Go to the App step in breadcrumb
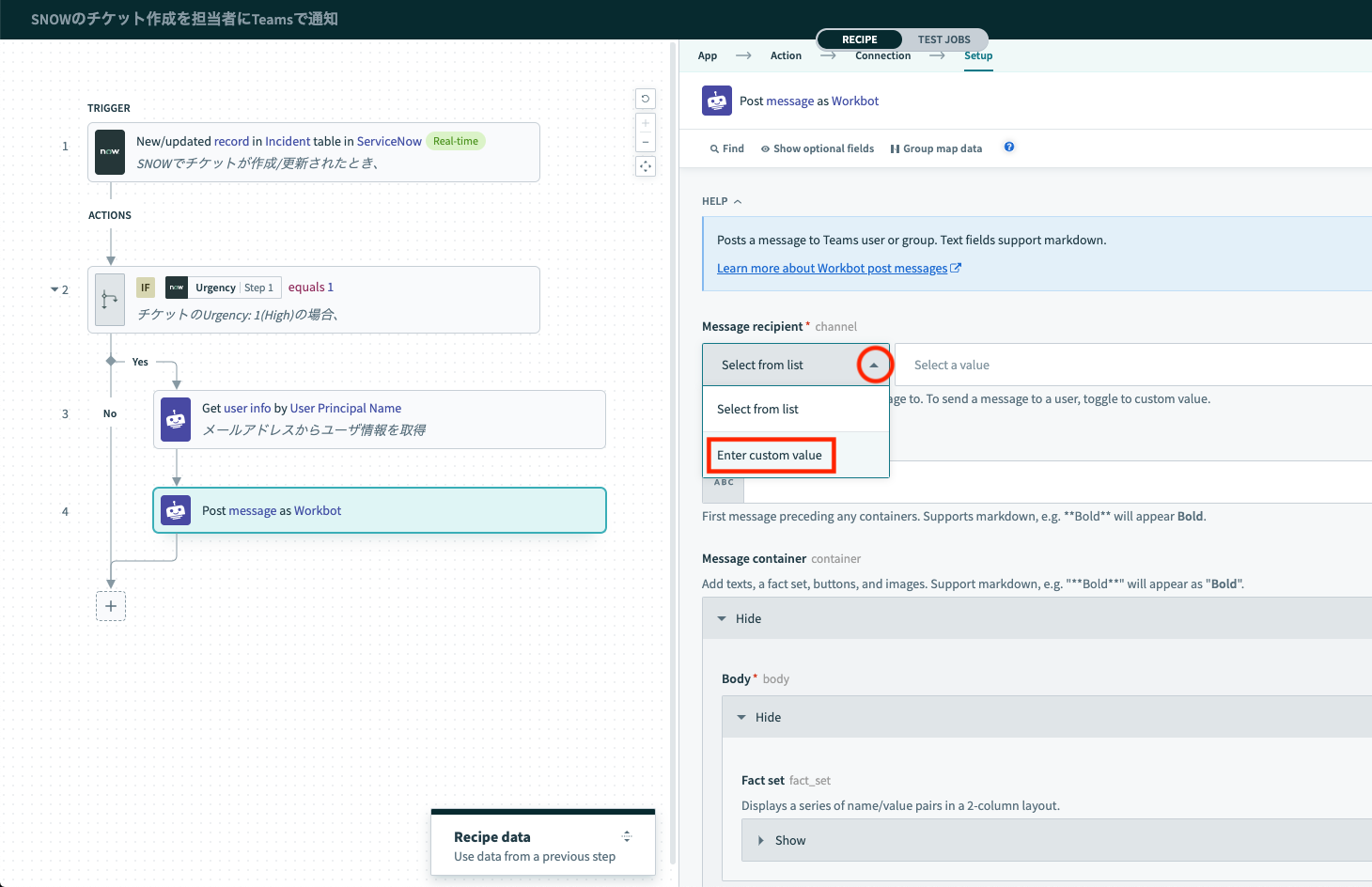 coord(708,55)
